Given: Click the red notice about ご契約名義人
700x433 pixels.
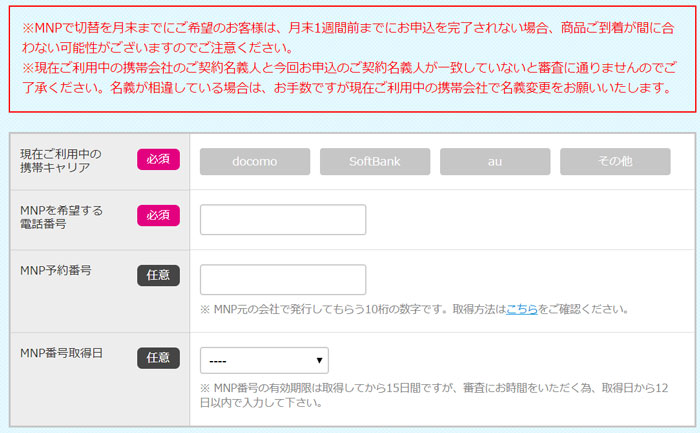Looking at the screenshot, I should point(350,78).
